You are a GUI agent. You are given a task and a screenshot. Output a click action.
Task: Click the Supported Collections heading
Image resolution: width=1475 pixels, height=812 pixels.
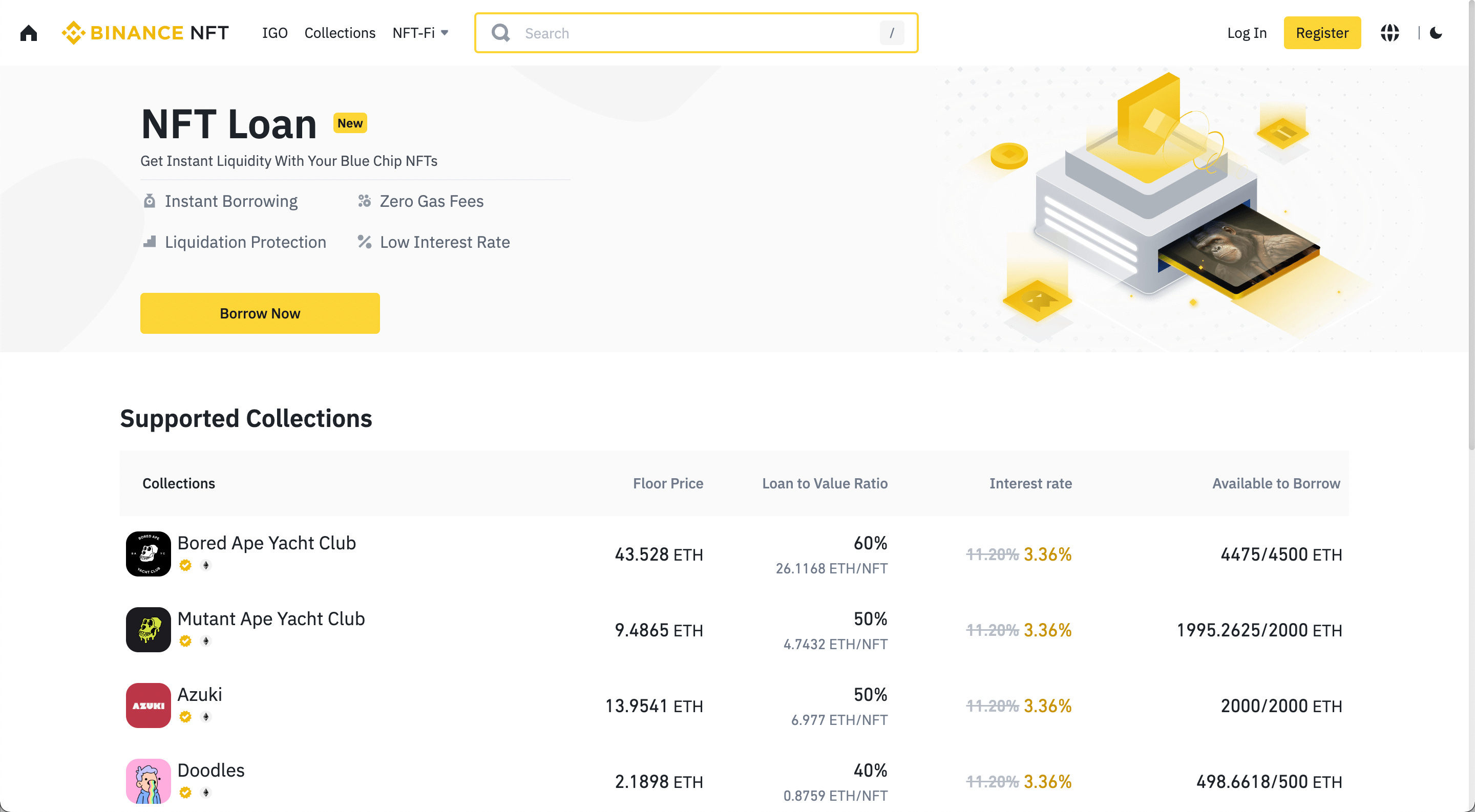(246, 418)
